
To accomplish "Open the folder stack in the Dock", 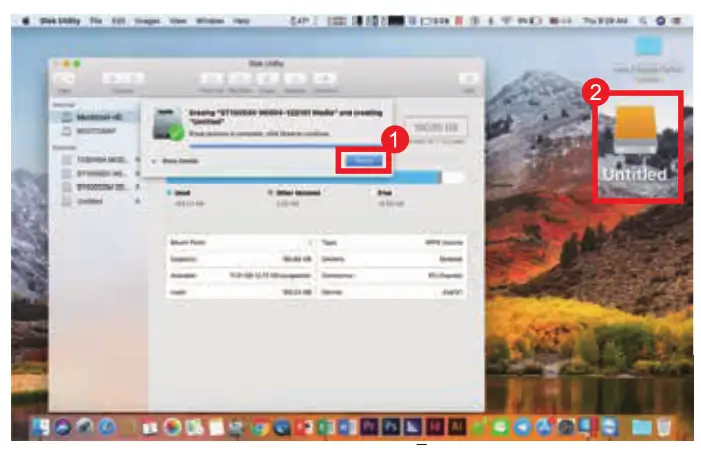I will [x=642, y=427].
